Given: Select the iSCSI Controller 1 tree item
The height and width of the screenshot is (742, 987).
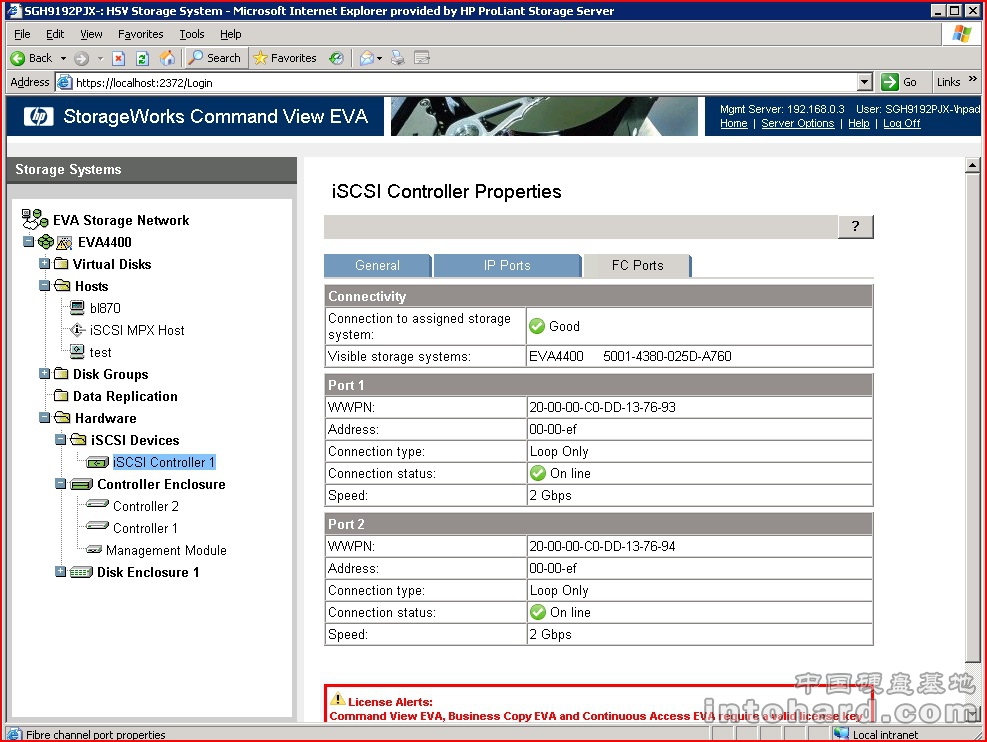Looking at the screenshot, I should pos(164,462).
